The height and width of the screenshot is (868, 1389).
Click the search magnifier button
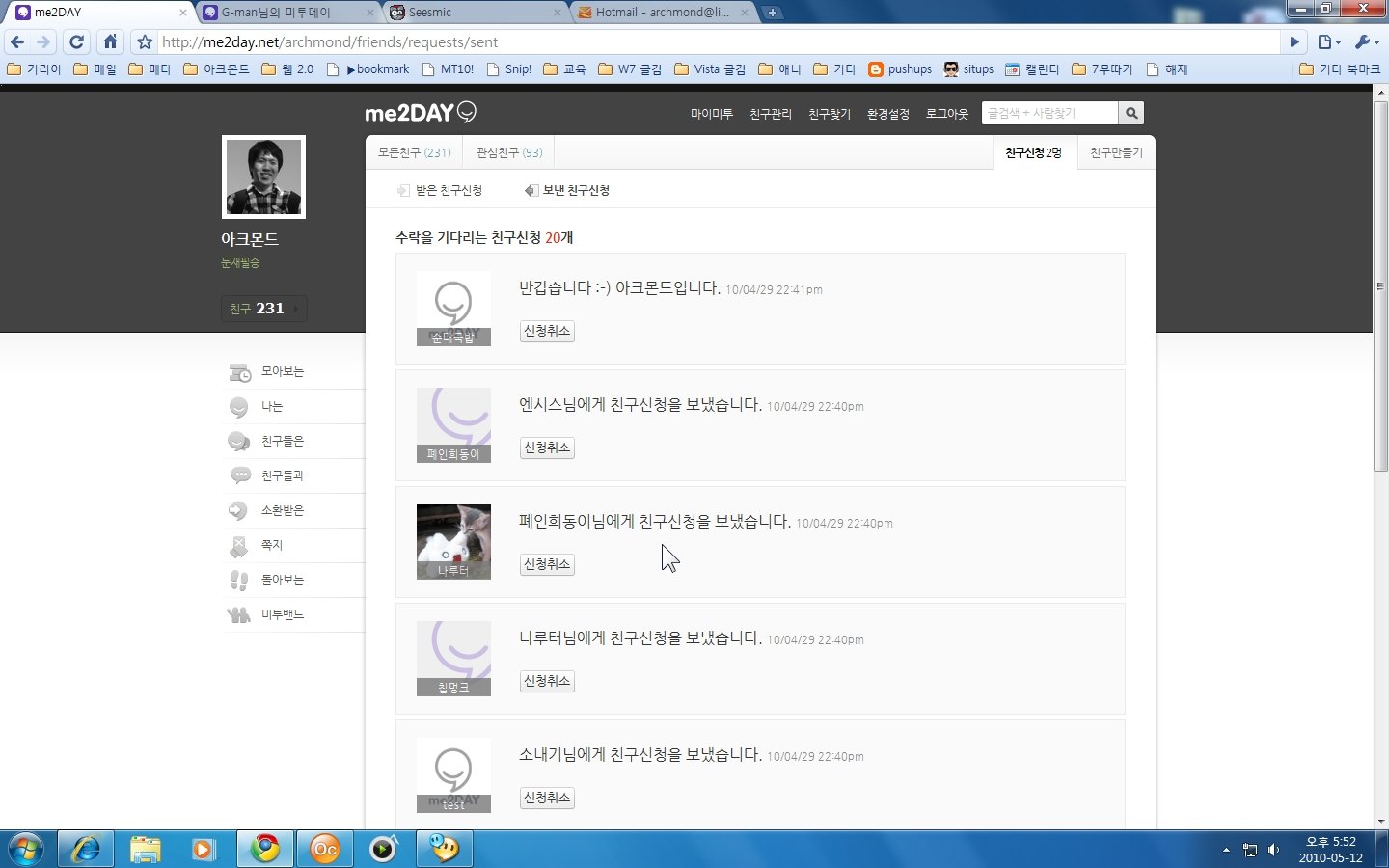click(x=1131, y=113)
